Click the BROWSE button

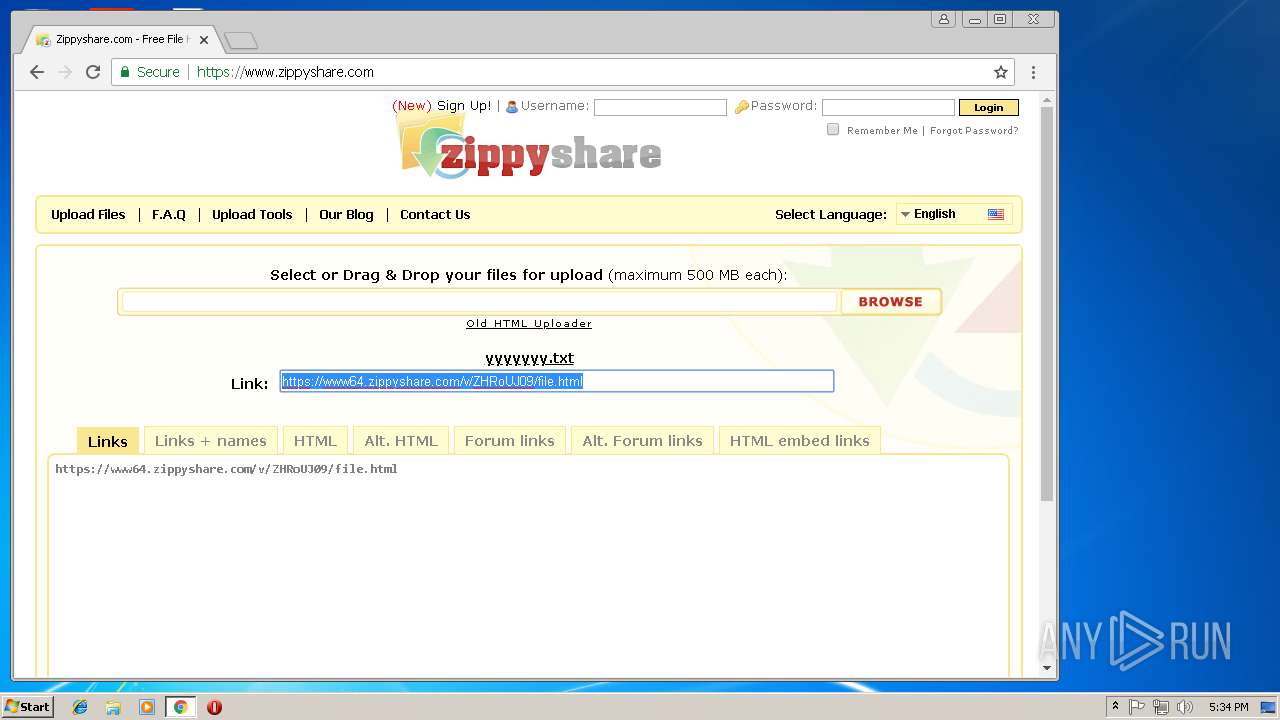(890, 301)
